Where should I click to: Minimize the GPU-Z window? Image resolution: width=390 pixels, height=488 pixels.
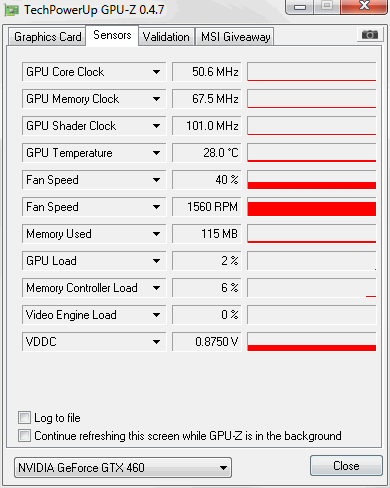(300, 6)
